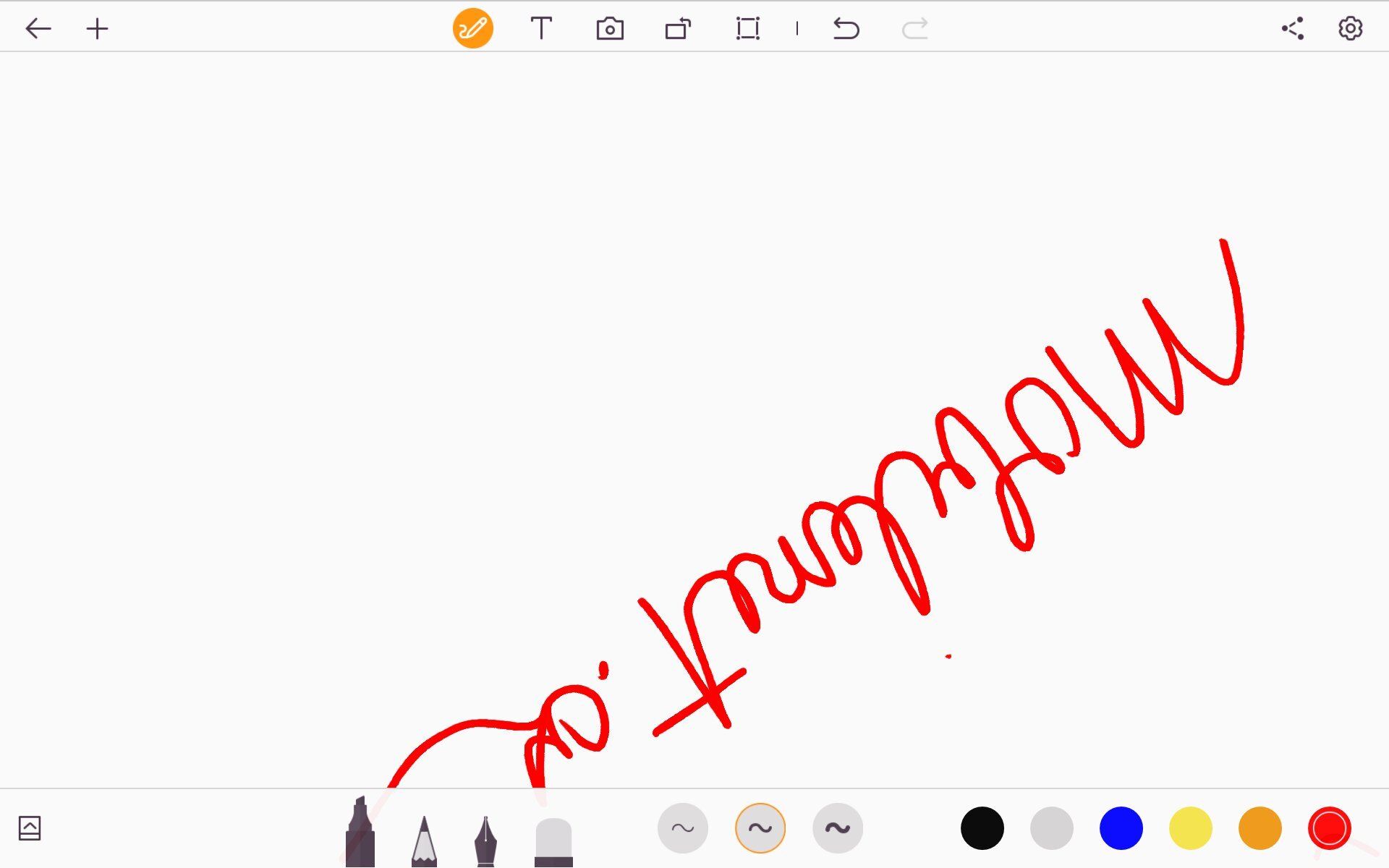Redo the undone action

pos(915,28)
